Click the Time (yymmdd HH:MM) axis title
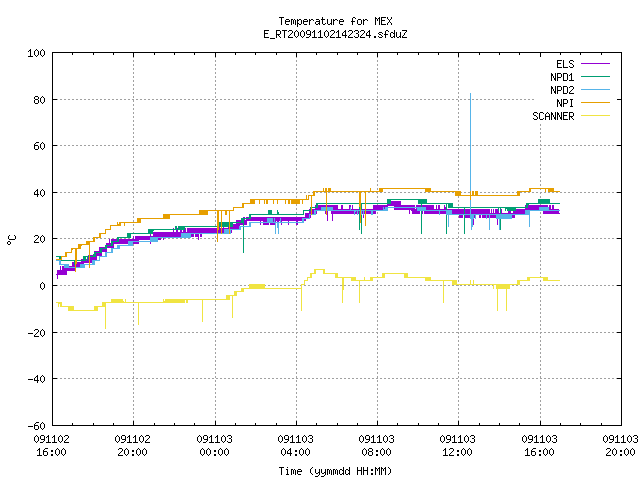 coord(335,471)
